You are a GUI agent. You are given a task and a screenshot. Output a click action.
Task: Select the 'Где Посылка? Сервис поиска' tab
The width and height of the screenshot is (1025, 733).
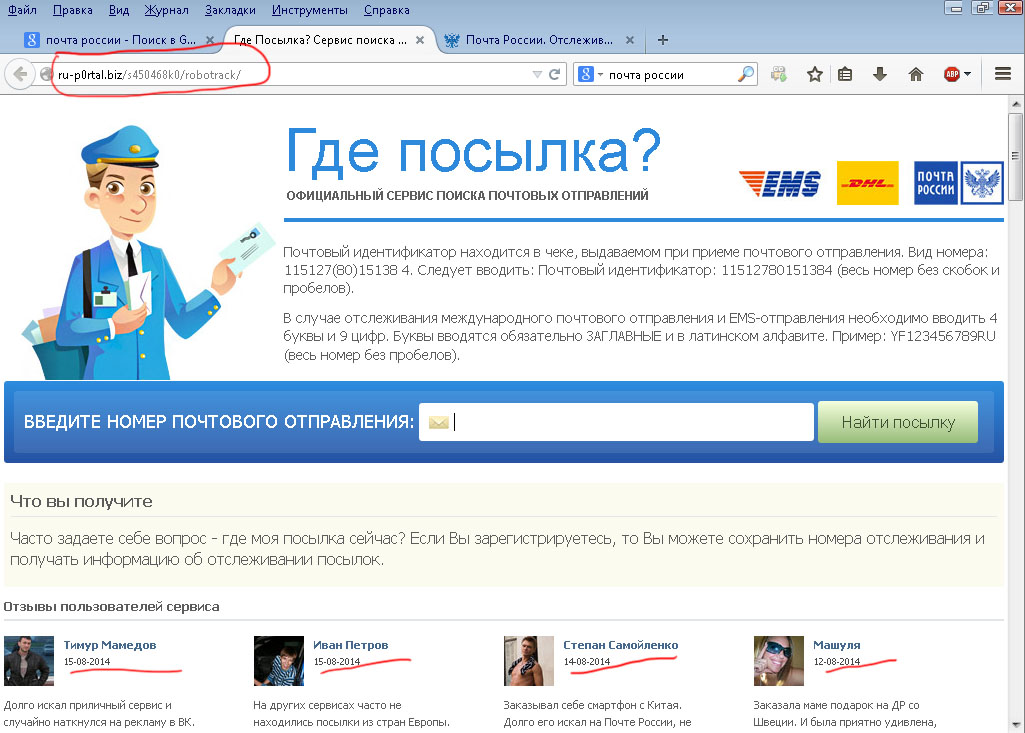320,40
